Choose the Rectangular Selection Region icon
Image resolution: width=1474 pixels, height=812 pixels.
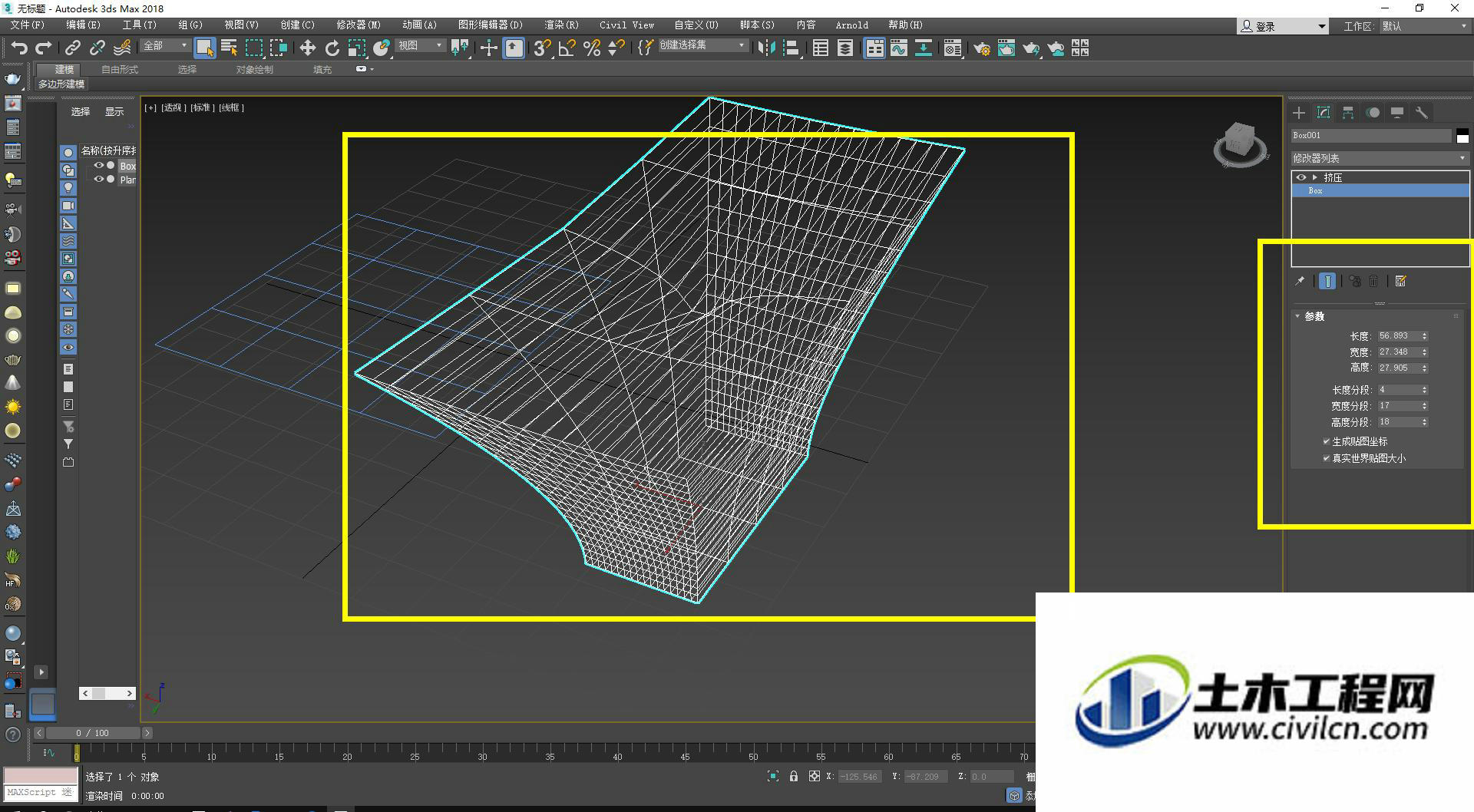pos(254,48)
